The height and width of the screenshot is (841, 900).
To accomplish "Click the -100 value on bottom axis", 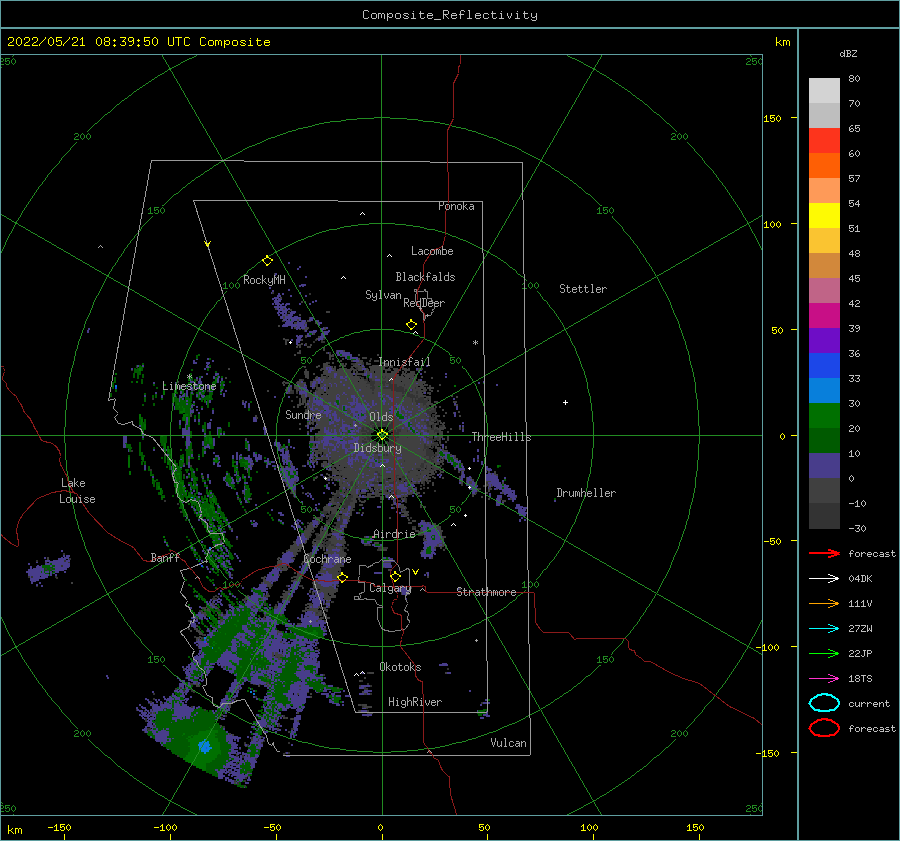I will 165,828.
